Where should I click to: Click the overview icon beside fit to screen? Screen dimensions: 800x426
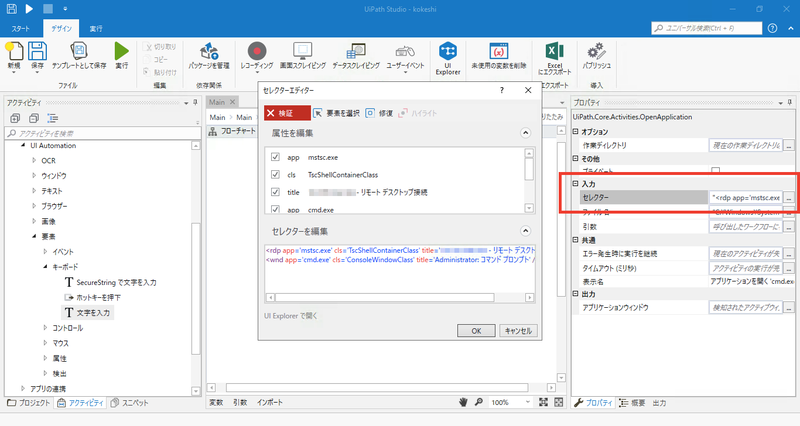pos(559,403)
